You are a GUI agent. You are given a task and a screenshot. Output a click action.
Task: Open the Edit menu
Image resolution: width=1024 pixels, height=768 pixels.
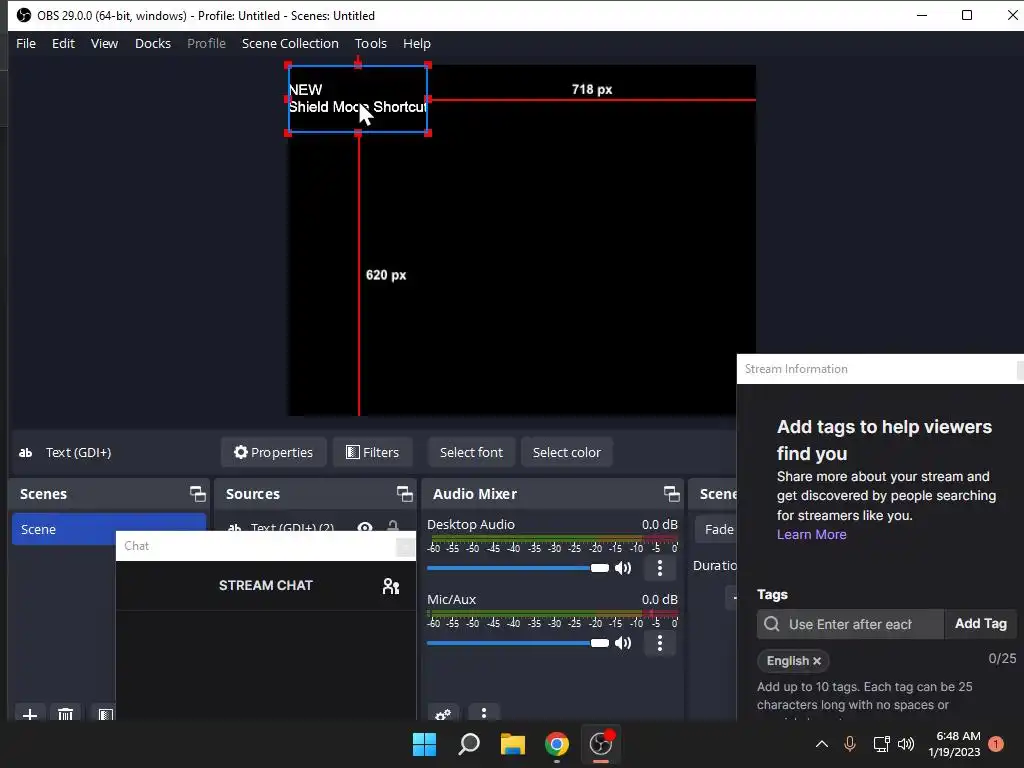(x=63, y=44)
